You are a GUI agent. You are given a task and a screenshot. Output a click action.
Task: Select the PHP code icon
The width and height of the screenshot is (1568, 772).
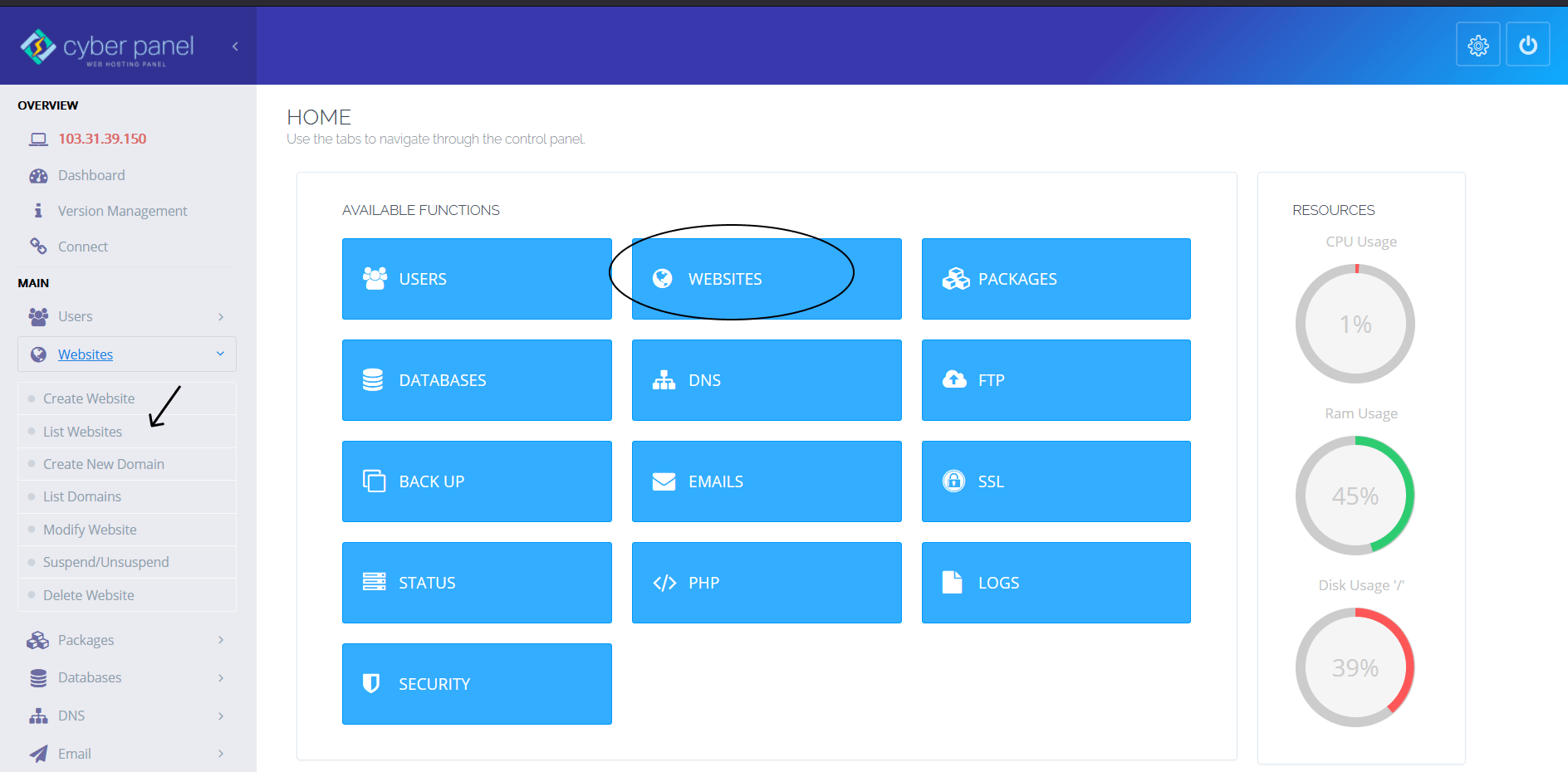pos(664,583)
